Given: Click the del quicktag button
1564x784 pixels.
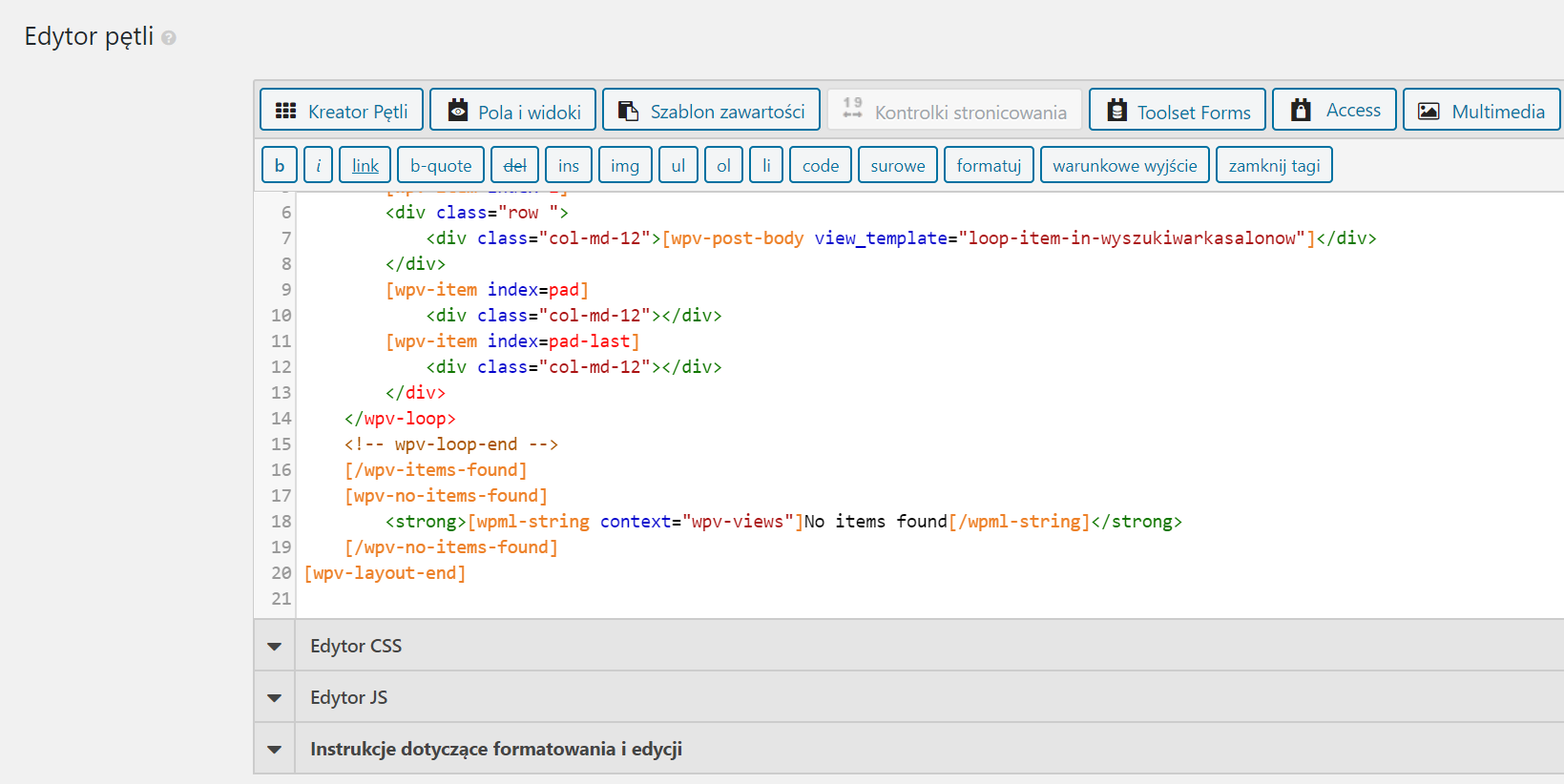Looking at the screenshot, I should [515, 165].
